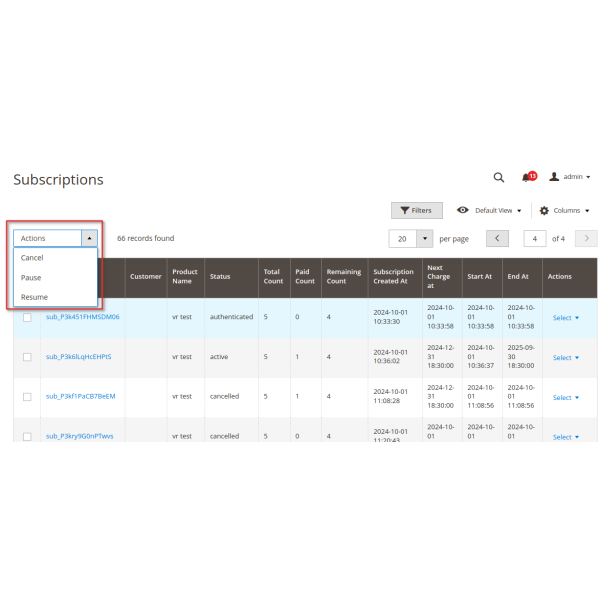600x600 pixels.
Task: Open the per page size dropdown arrow
Action: pos(424,239)
